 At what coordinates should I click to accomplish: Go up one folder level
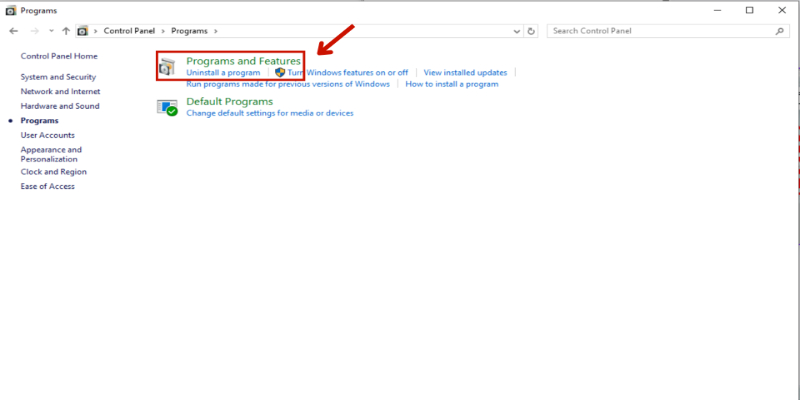66,31
